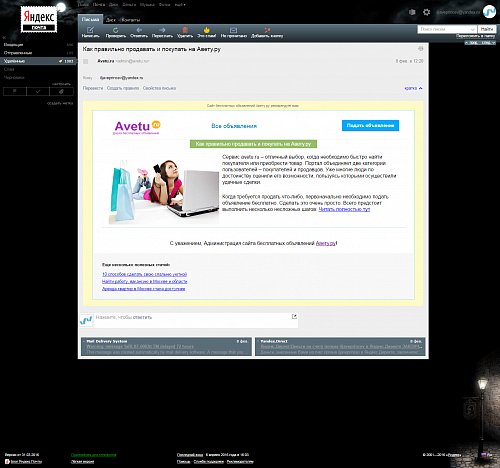The width and height of the screenshot is (500, 468).
Task: Click the print icon on the letter header
Action: tap(421, 49)
